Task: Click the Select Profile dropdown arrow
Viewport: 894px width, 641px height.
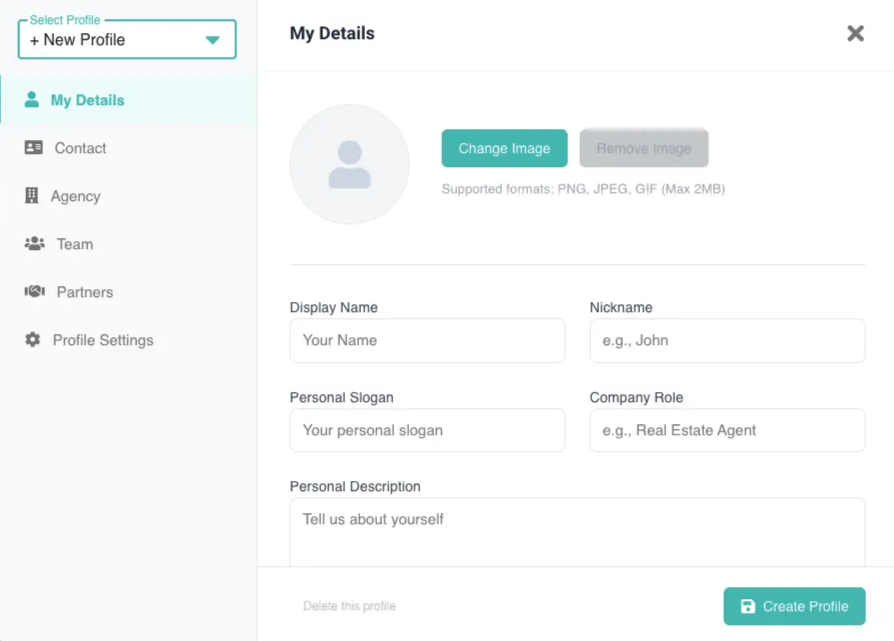Action: pos(212,40)
